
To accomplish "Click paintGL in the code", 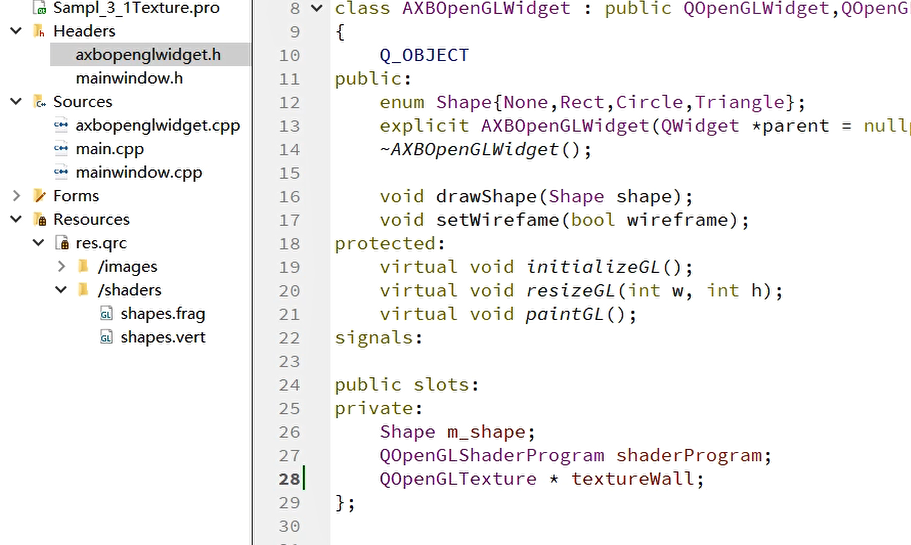I will [x=565, y=314].
